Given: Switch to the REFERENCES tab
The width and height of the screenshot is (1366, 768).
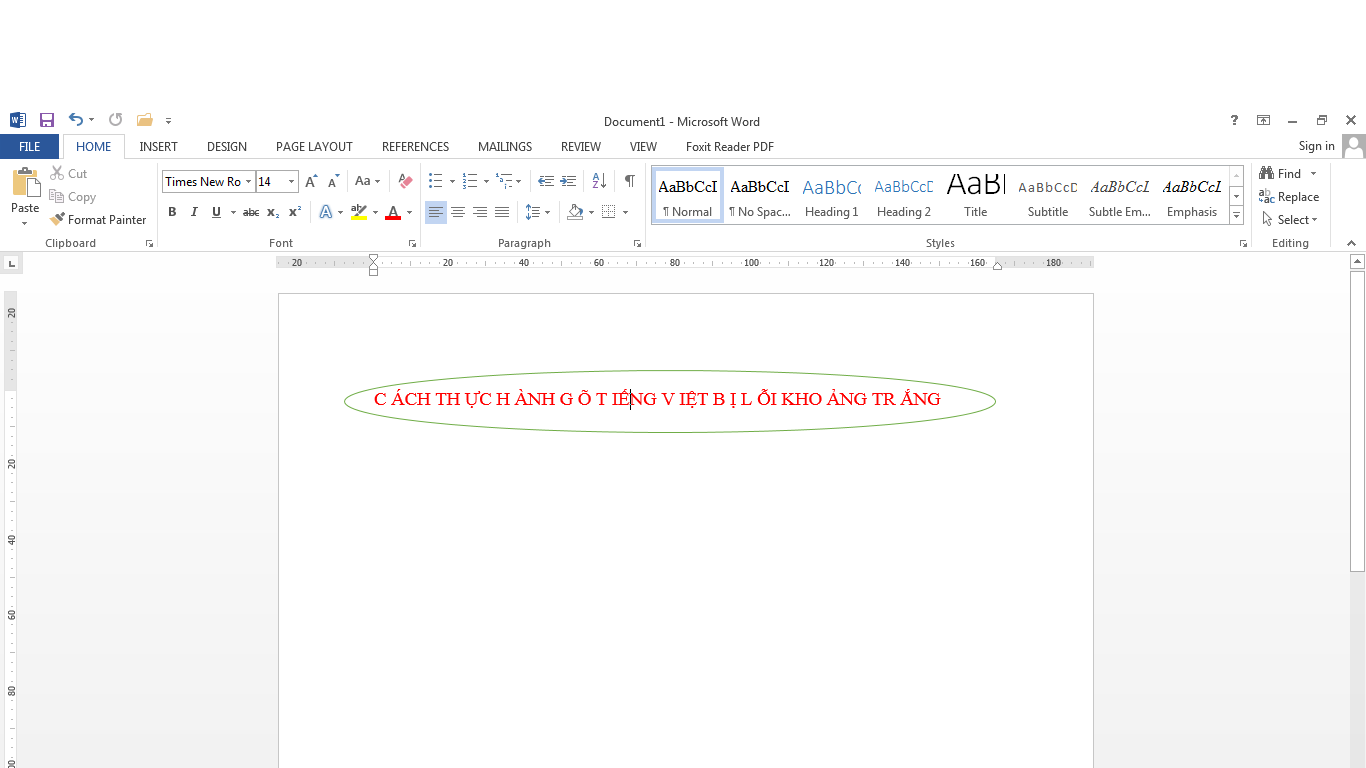Looking at the screenshot, I should click(415, 147).
